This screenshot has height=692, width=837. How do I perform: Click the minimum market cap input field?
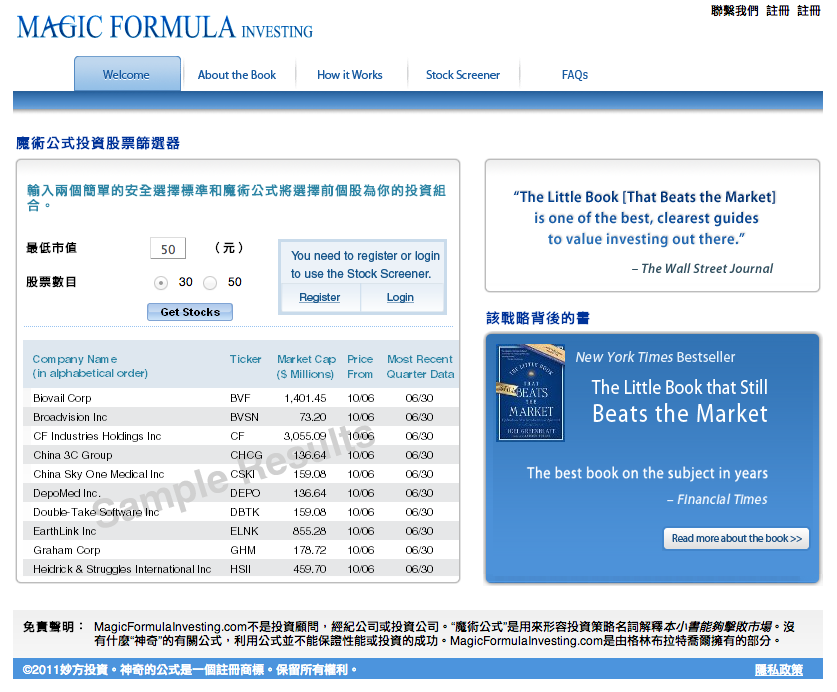tap(168, 249)
